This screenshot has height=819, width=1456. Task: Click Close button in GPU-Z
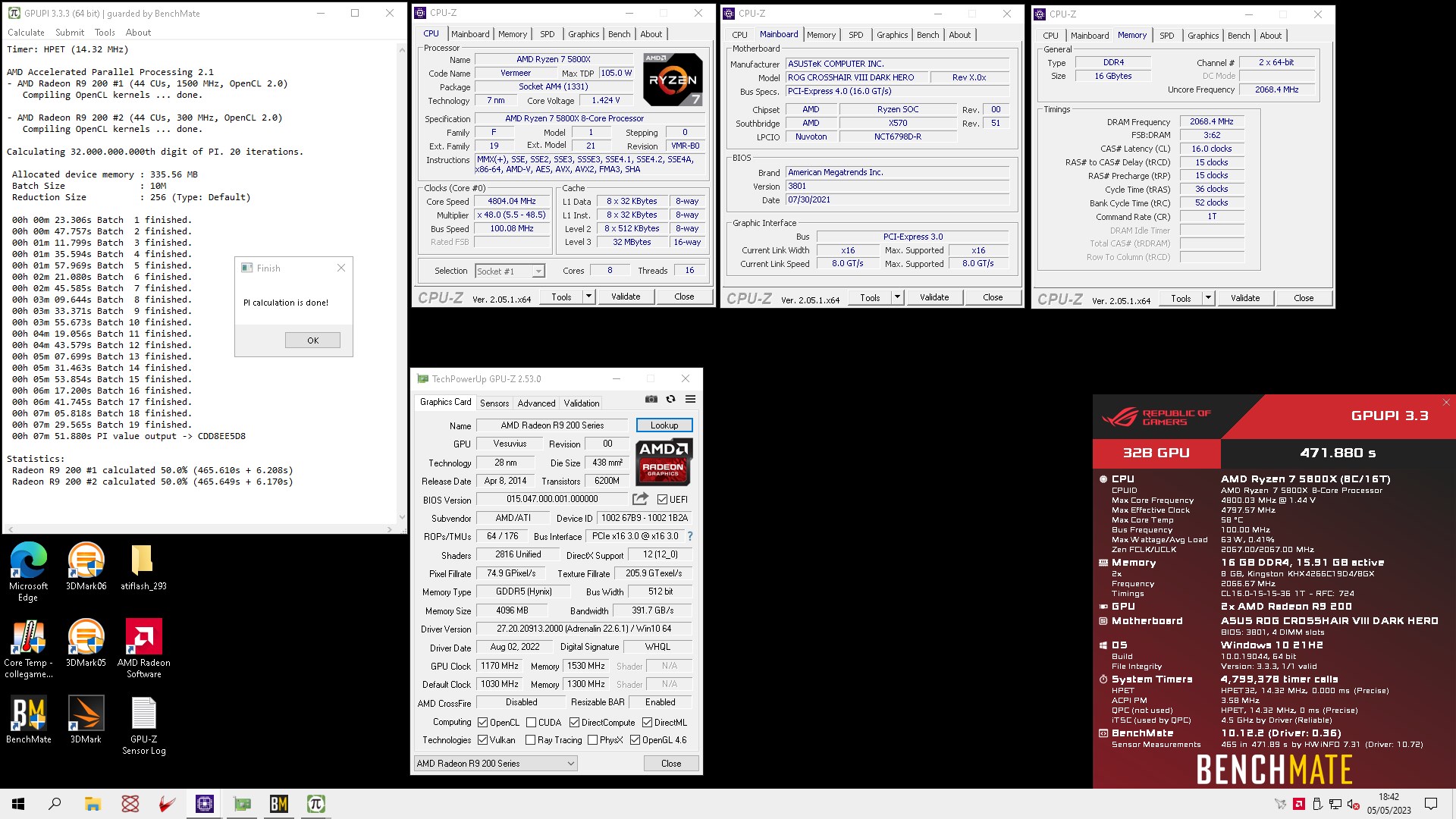tap(670, 764)
